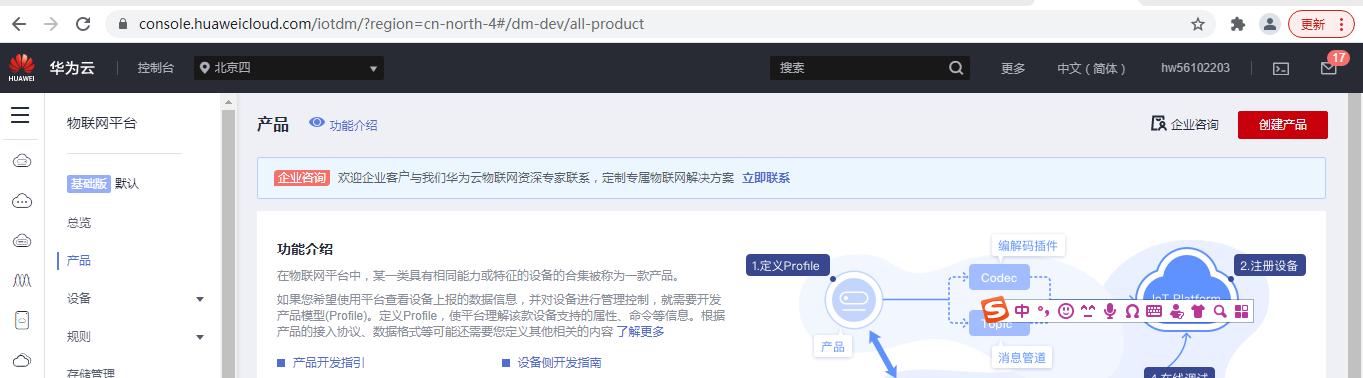Open the Sogou skin shirt icon
Viewport: 1363px width, 378px height.
tap(1198, 311)
